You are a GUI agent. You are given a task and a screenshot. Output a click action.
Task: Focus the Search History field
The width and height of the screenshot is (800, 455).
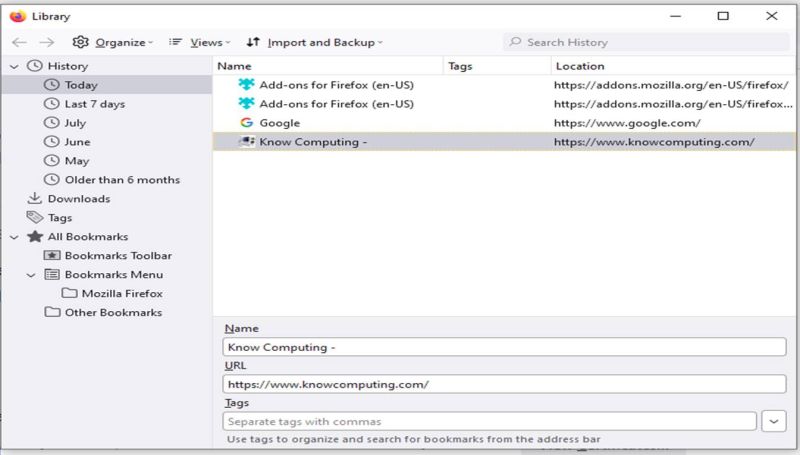[x=646, y=42]
